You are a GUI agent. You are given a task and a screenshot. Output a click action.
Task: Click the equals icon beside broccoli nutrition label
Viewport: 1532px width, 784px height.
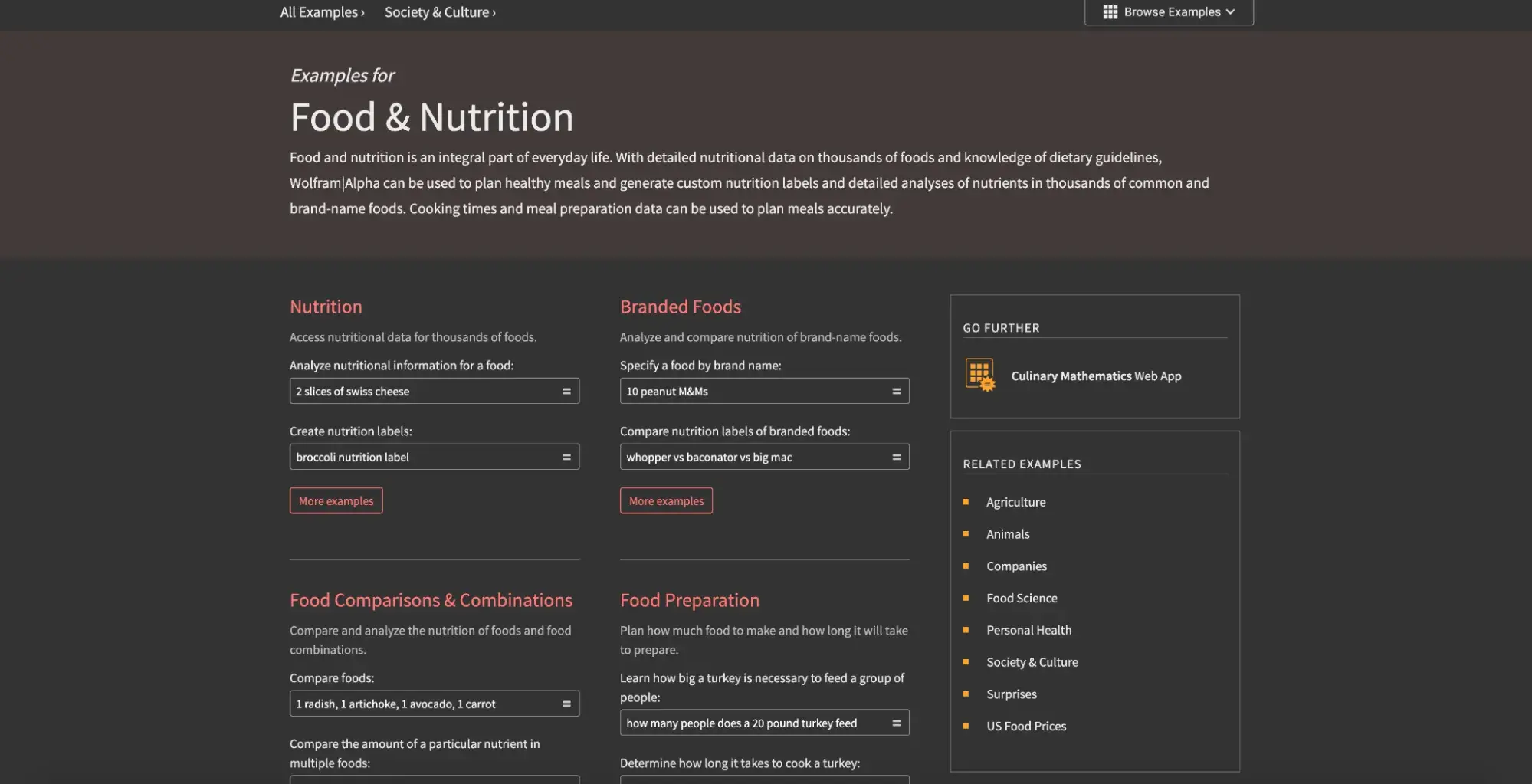(566, 457)
